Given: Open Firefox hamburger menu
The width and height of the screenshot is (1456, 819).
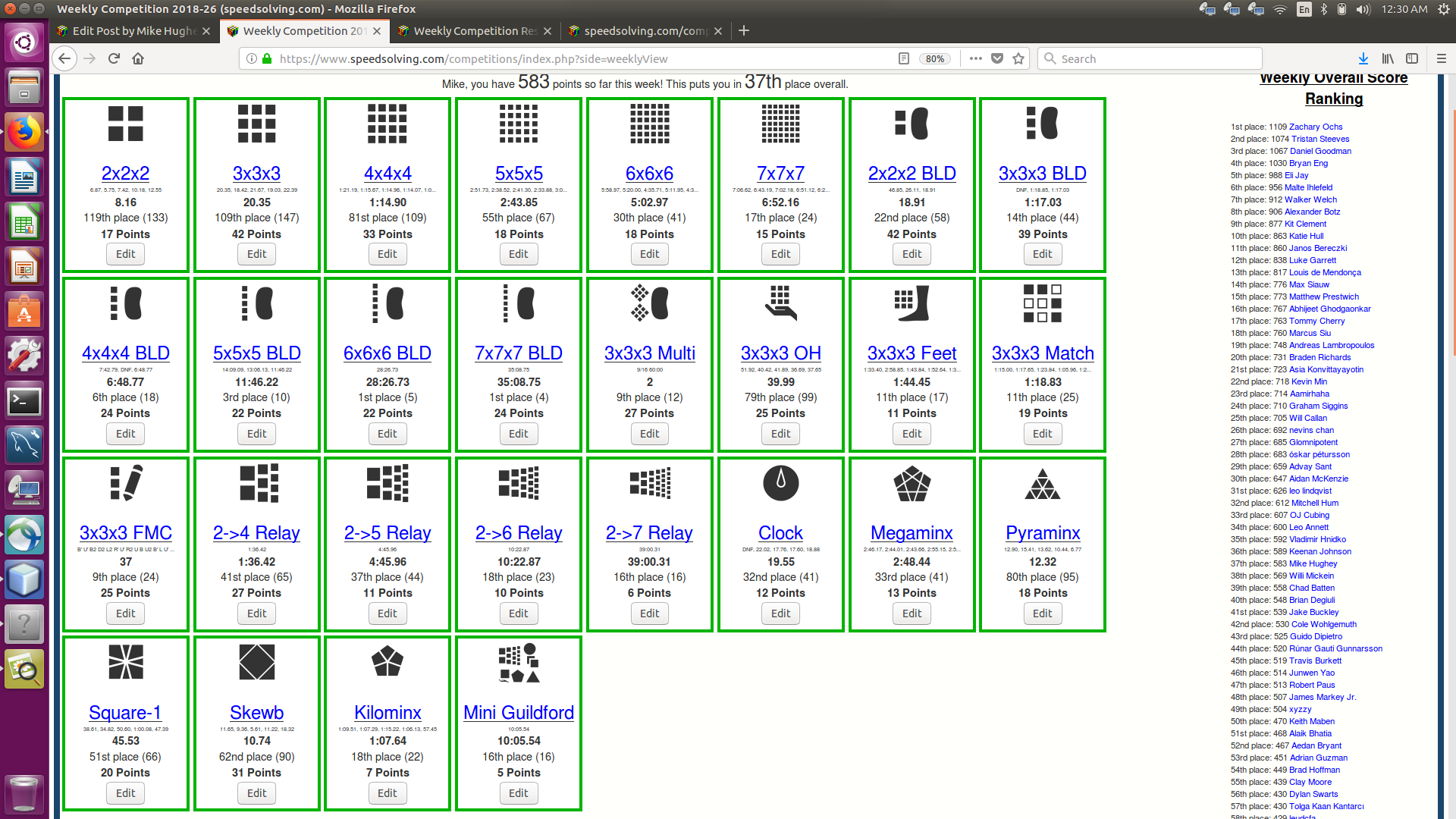Looking at the screenshot, I should (x=1442, y=58).
